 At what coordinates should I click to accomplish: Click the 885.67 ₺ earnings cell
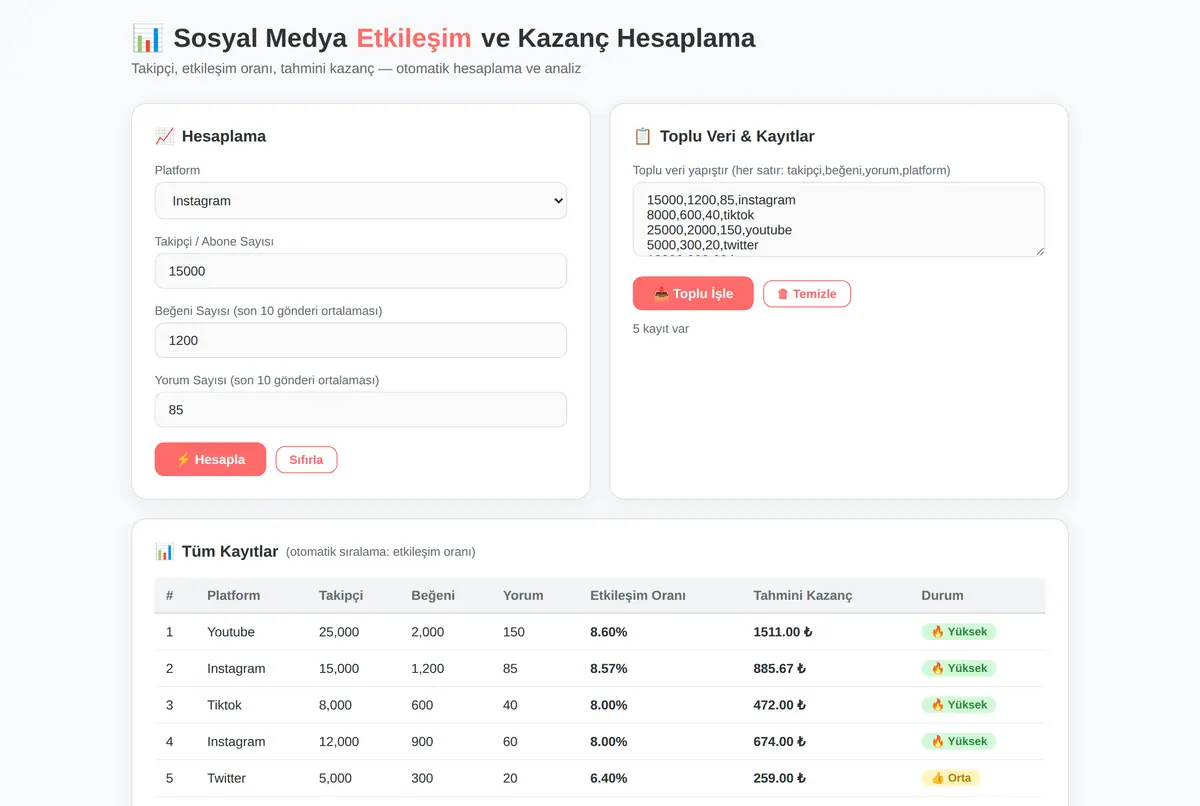pos(780,668)
